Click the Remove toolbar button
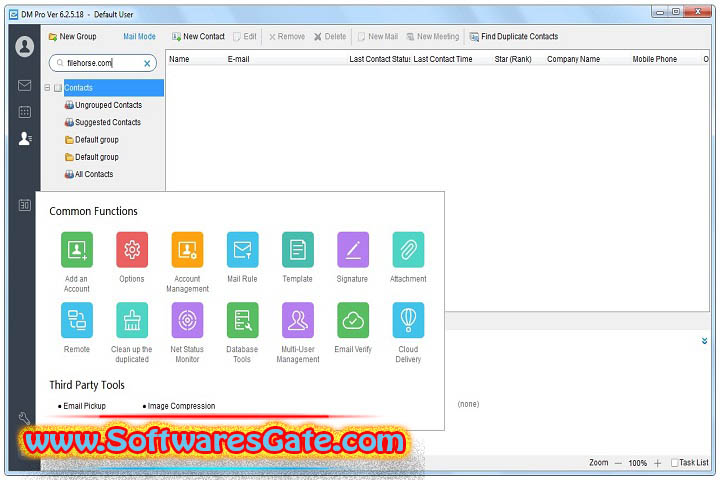 click(287, 36)
